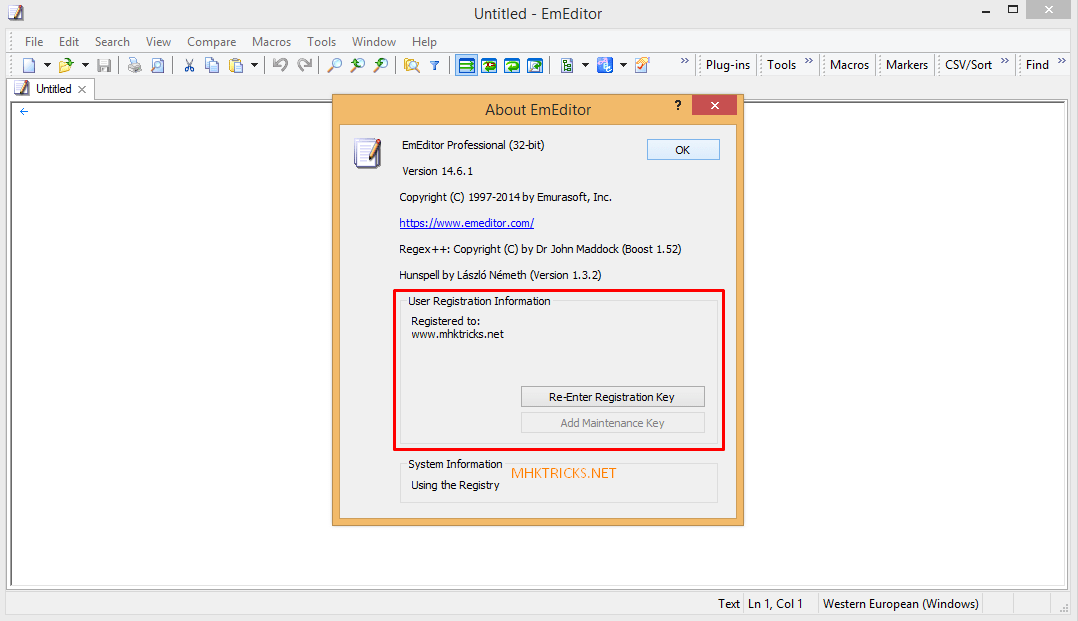The height and width of the screenshot is (621, 1078).
Task: Expand the Tools toolbar overflow chevron
Action: tap(809, 61)
